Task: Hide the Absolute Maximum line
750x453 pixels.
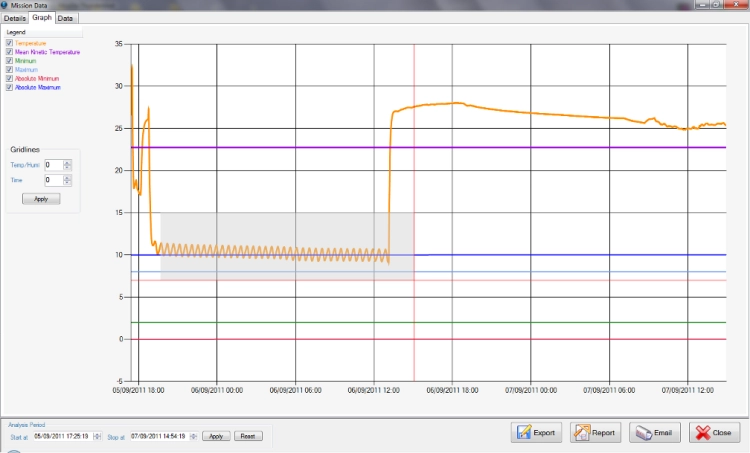Action: pyautogui.click(x=10, y=87)
